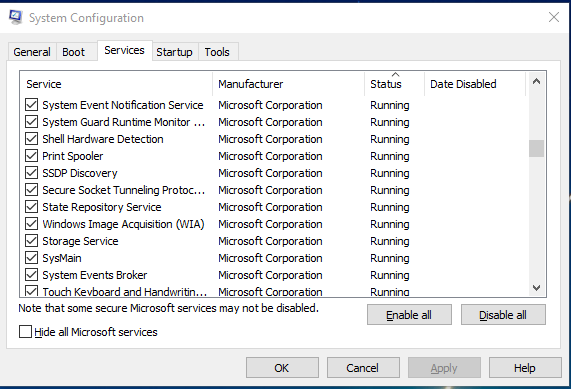Screen dimensions: 571x389
Task: Click the System Configuration title bar icon
Action: click(16, 17)
